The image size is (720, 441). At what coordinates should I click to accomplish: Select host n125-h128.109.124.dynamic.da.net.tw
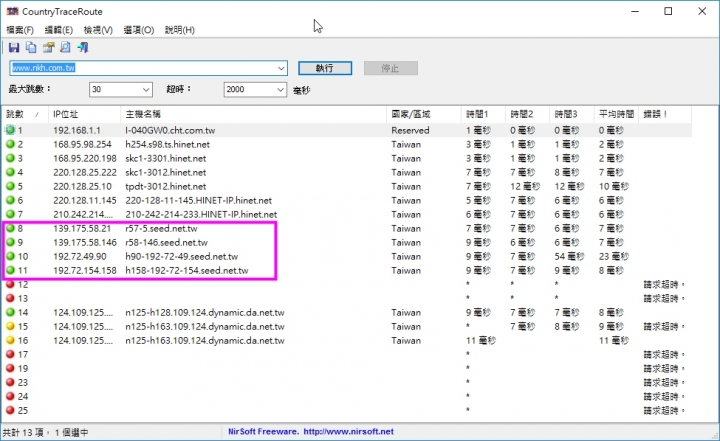point(205,312)
